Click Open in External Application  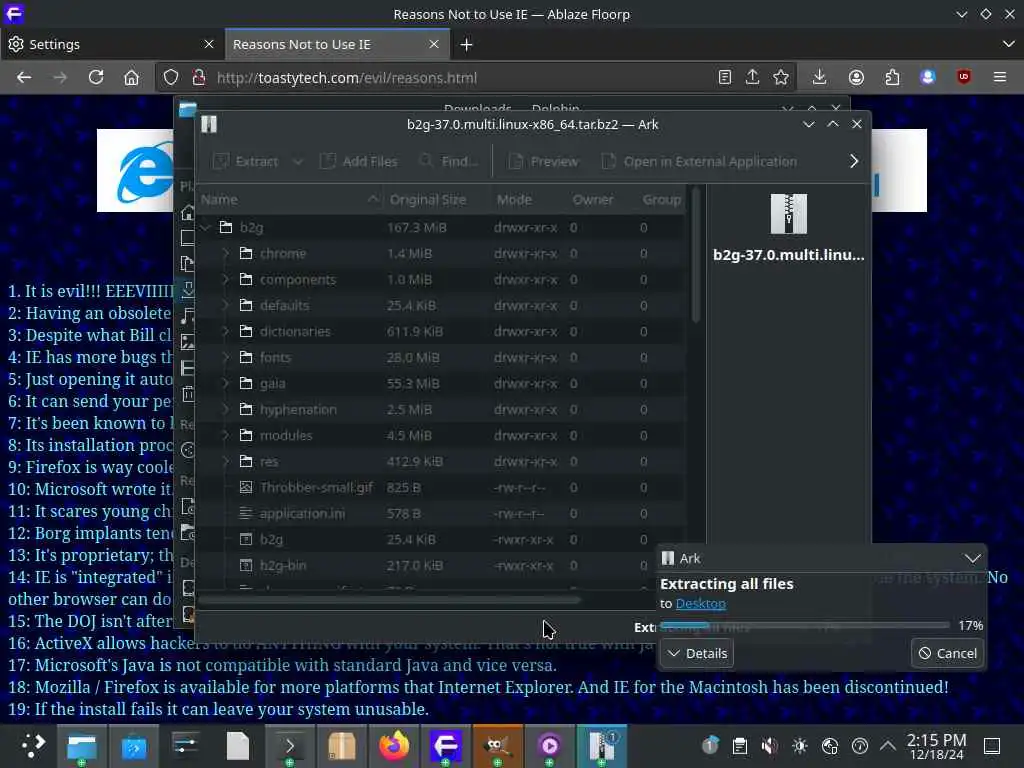(699, 161)
